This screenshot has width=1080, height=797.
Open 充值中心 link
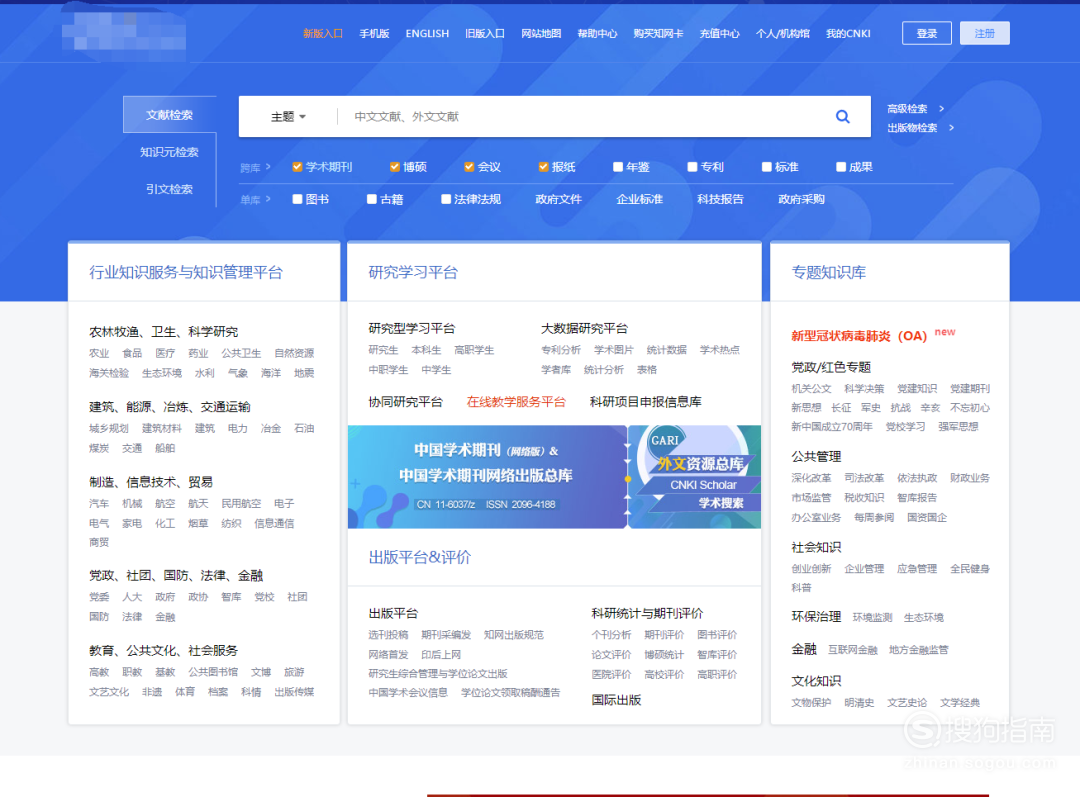(720, 33)
